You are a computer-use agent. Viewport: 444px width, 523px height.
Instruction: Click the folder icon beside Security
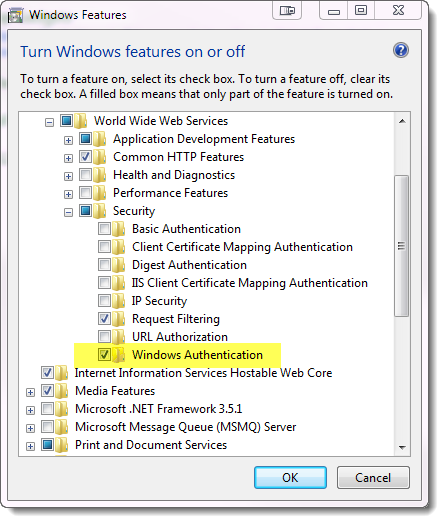click(100, 211)
